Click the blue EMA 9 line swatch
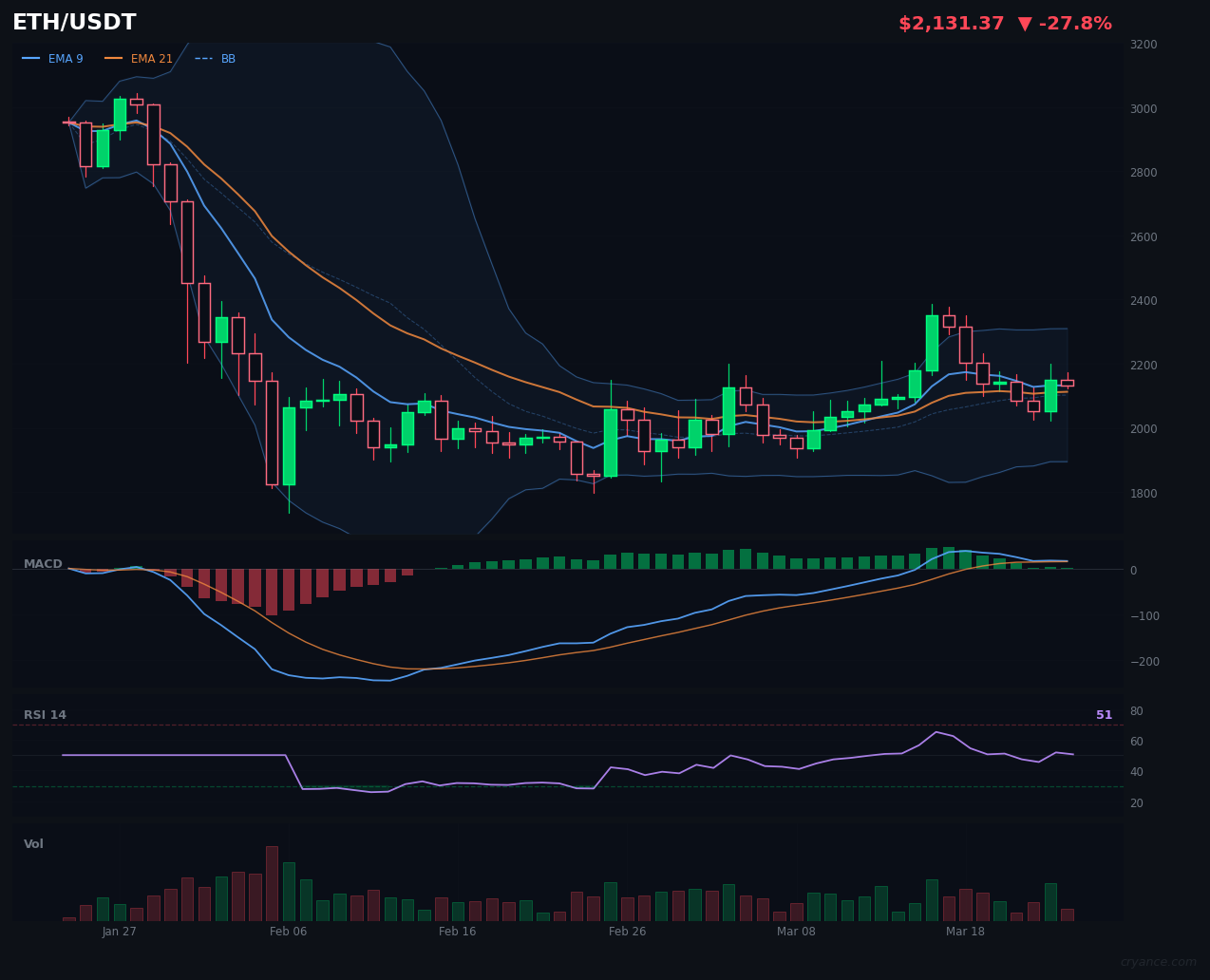This screenshot has height=980, width=1210. point(29,58)
